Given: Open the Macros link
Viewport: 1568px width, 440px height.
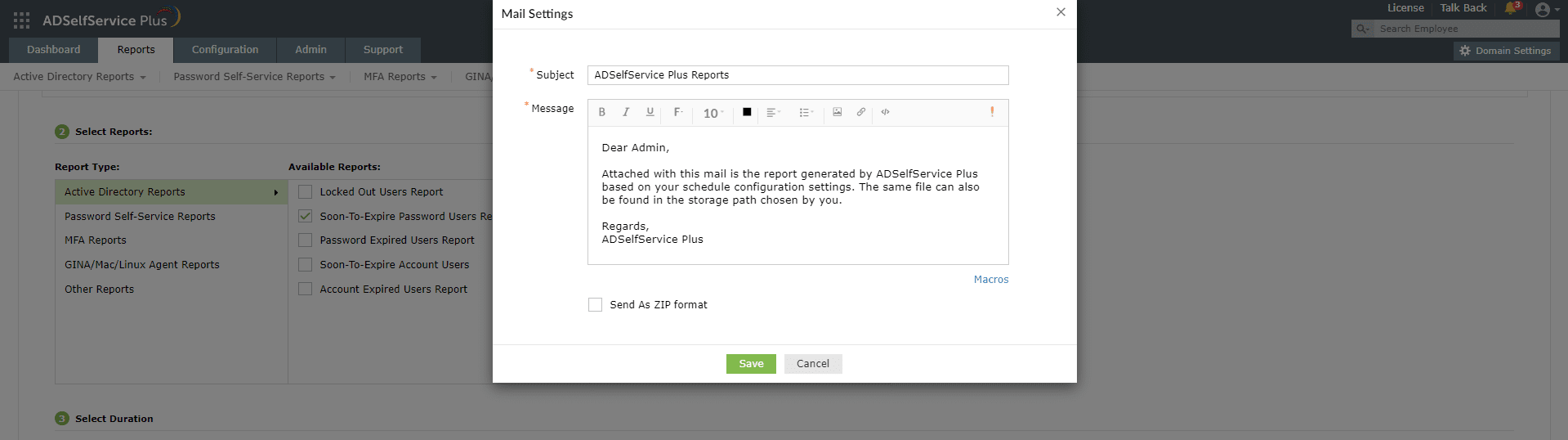Looking at the screenshot, I should tap(990, 280).
